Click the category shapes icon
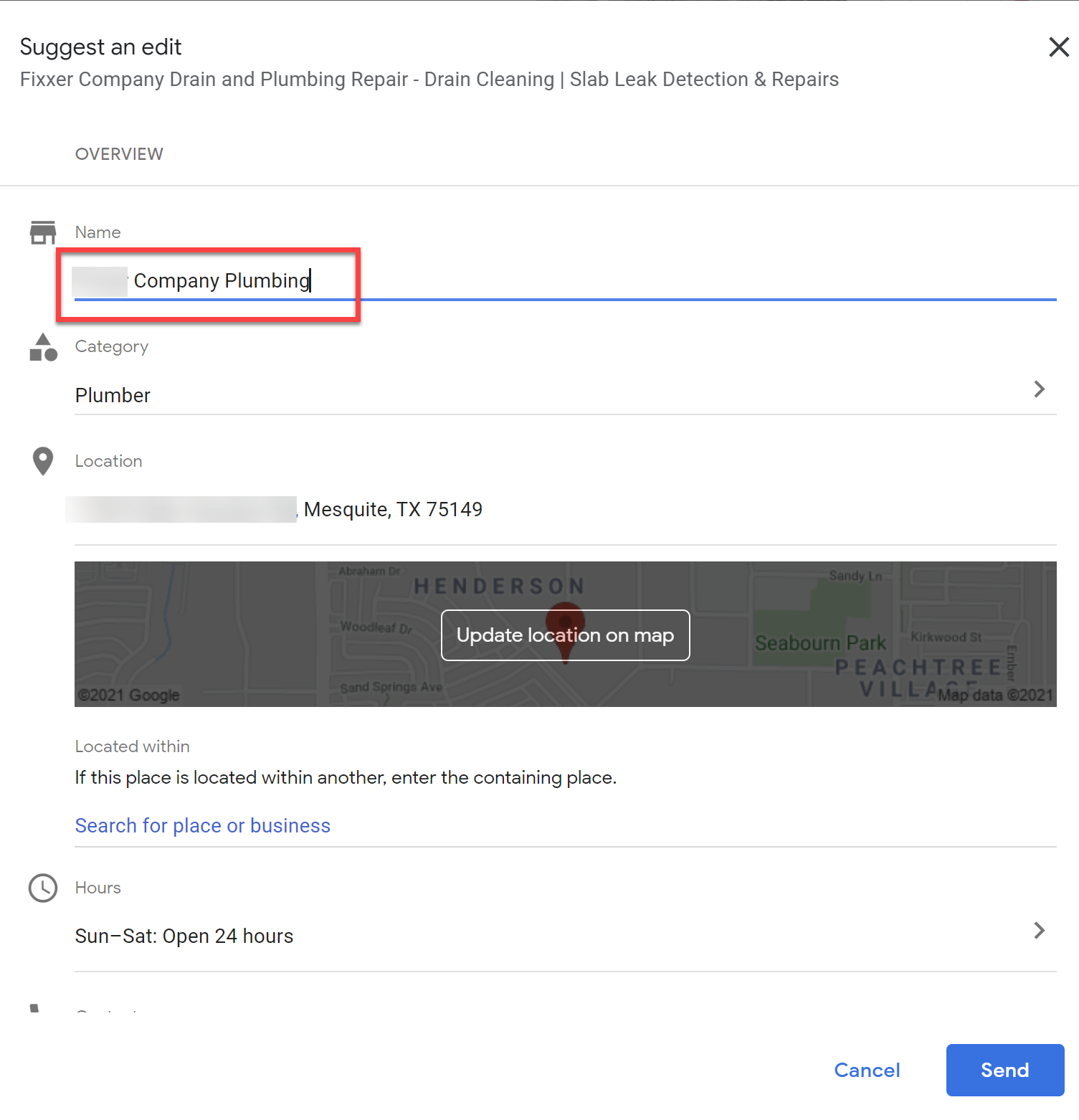 [42, 346]
